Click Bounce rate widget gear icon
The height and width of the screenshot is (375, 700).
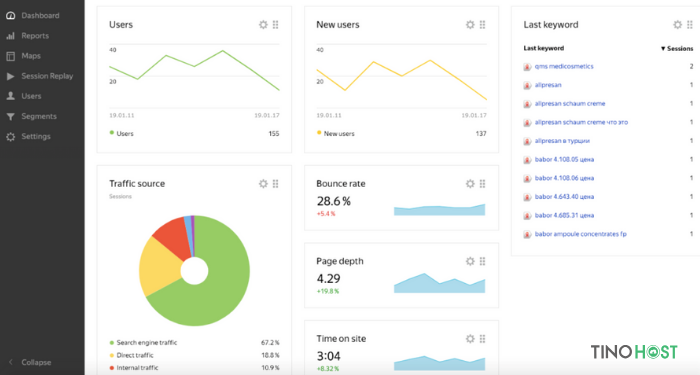(x=470, y=183)
